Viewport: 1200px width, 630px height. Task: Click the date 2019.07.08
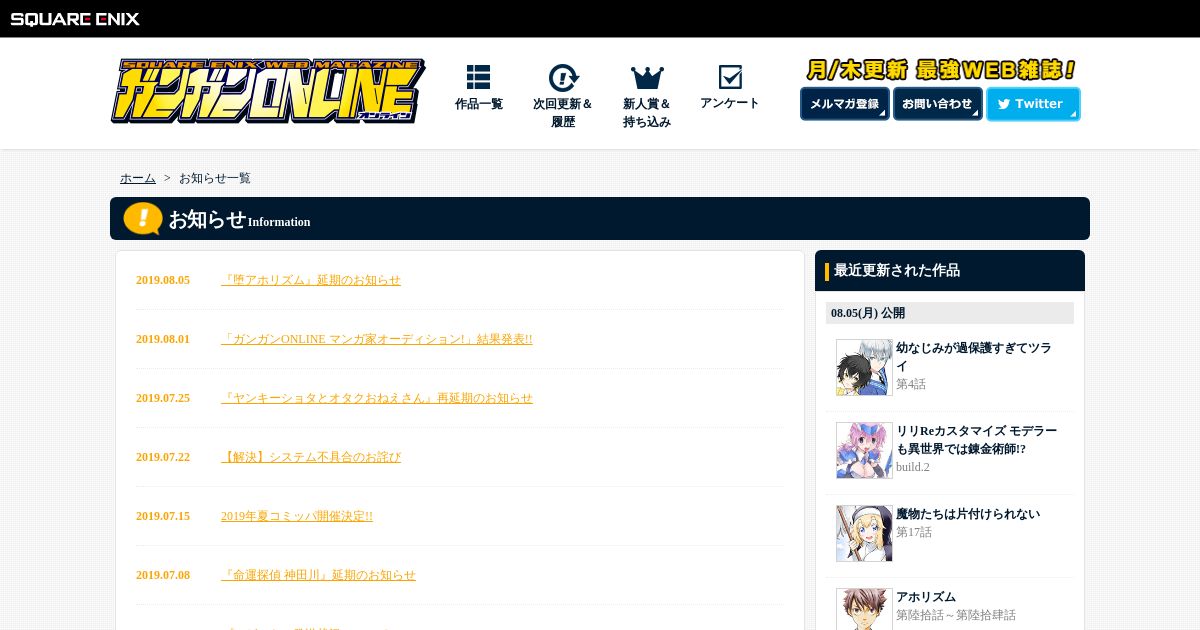pos(163,575)
